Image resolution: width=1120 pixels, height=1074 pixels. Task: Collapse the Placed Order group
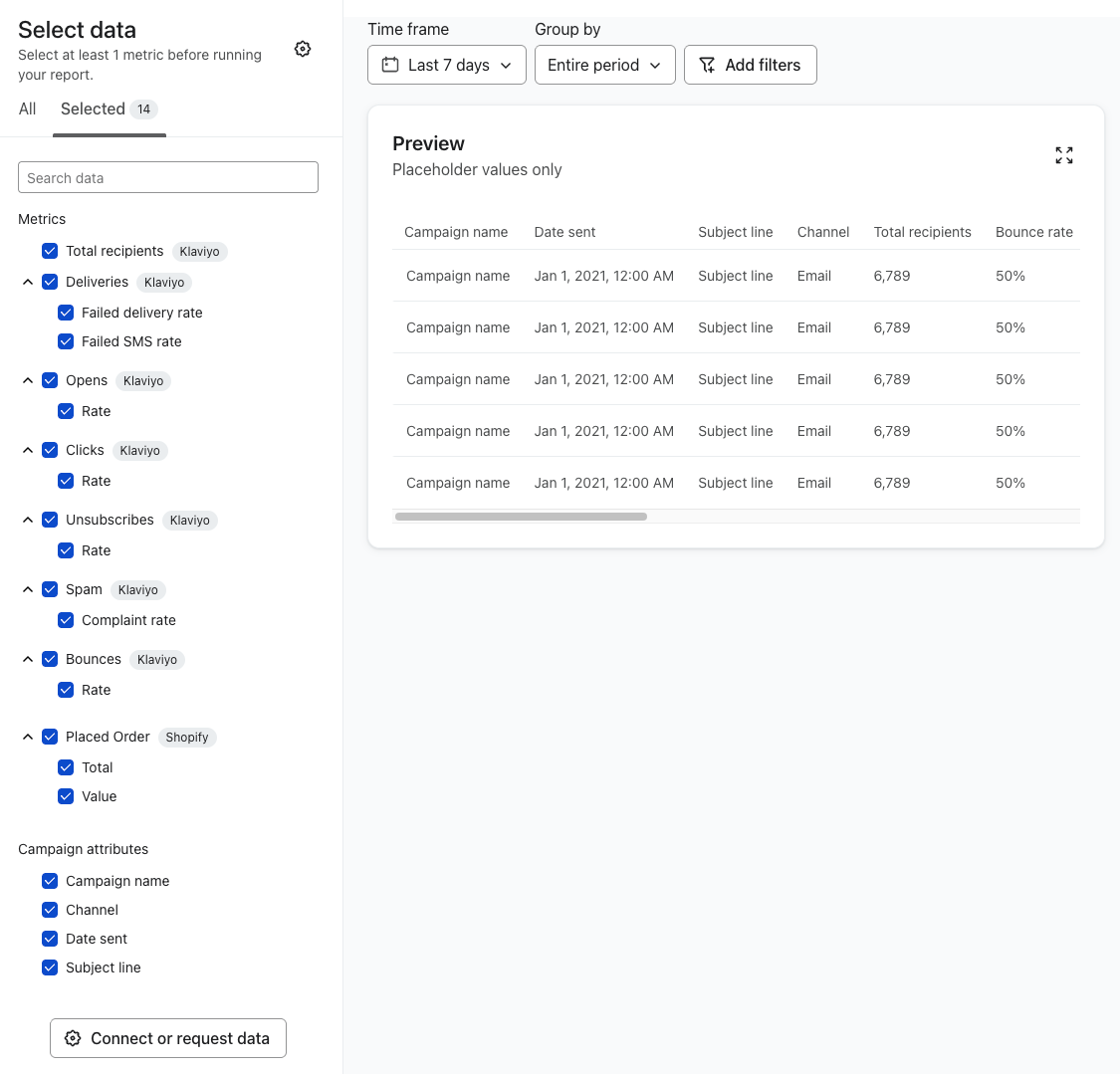(x=28, y=737)
